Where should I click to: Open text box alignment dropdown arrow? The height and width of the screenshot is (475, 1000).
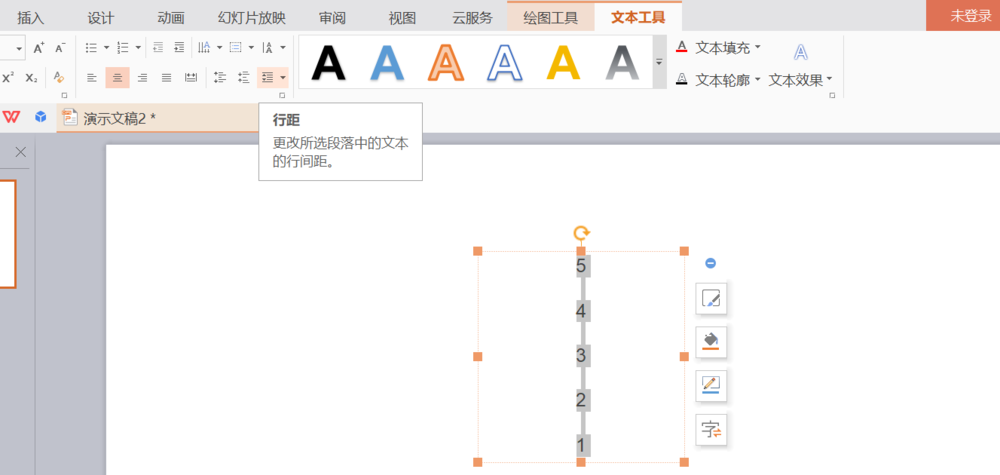pyautogui.click(x=251, y=48)
